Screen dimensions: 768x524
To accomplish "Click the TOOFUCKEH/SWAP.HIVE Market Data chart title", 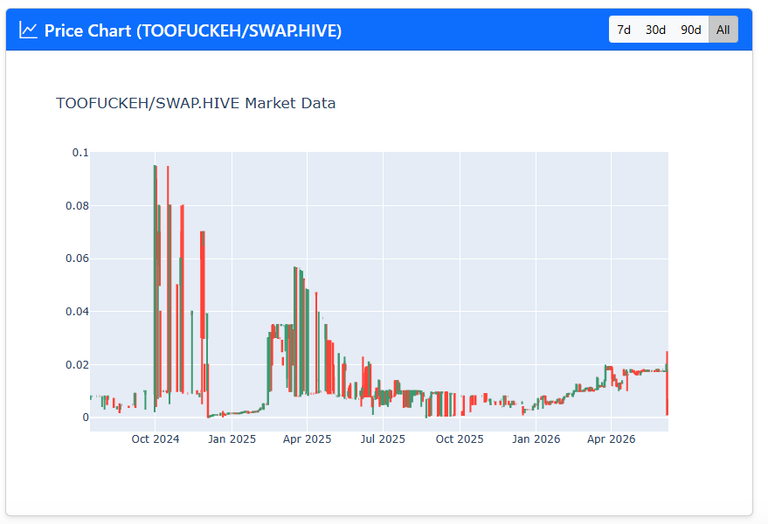I will (x=195, y=103).
